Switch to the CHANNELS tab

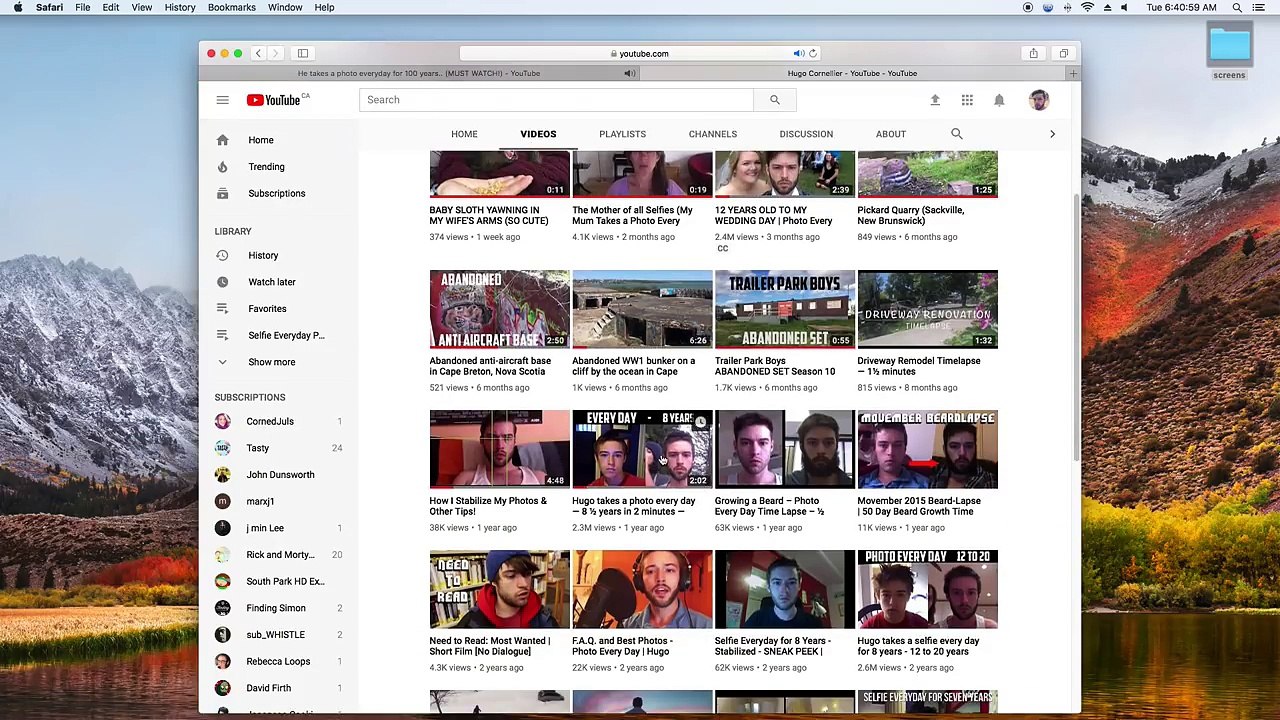[x=712, y=134]
